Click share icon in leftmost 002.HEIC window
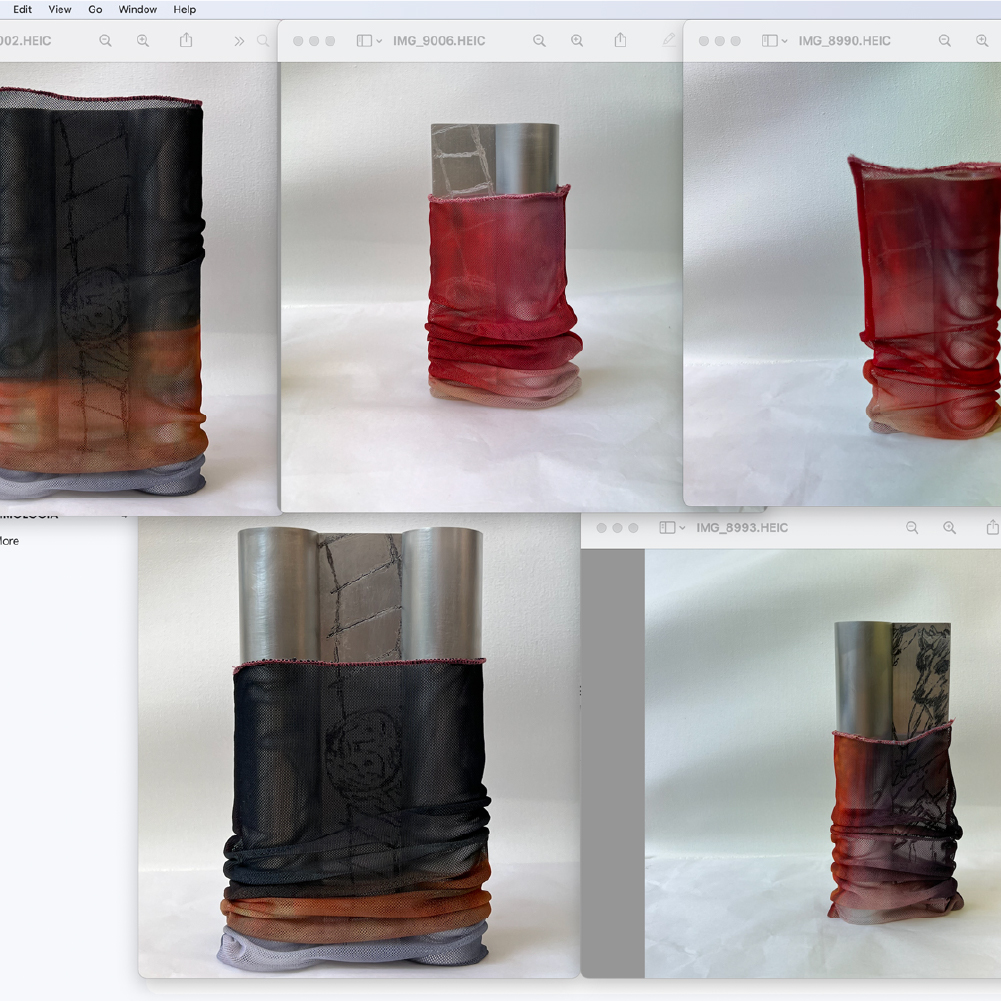Screen dimensions: 1001x1001 (186, 41)
